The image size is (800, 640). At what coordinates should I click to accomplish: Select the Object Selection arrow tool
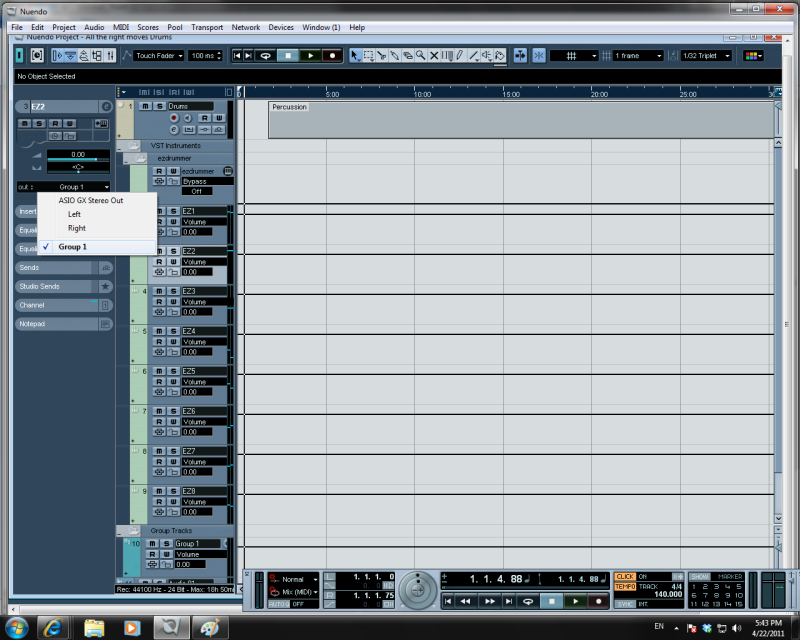pos(355,56)
